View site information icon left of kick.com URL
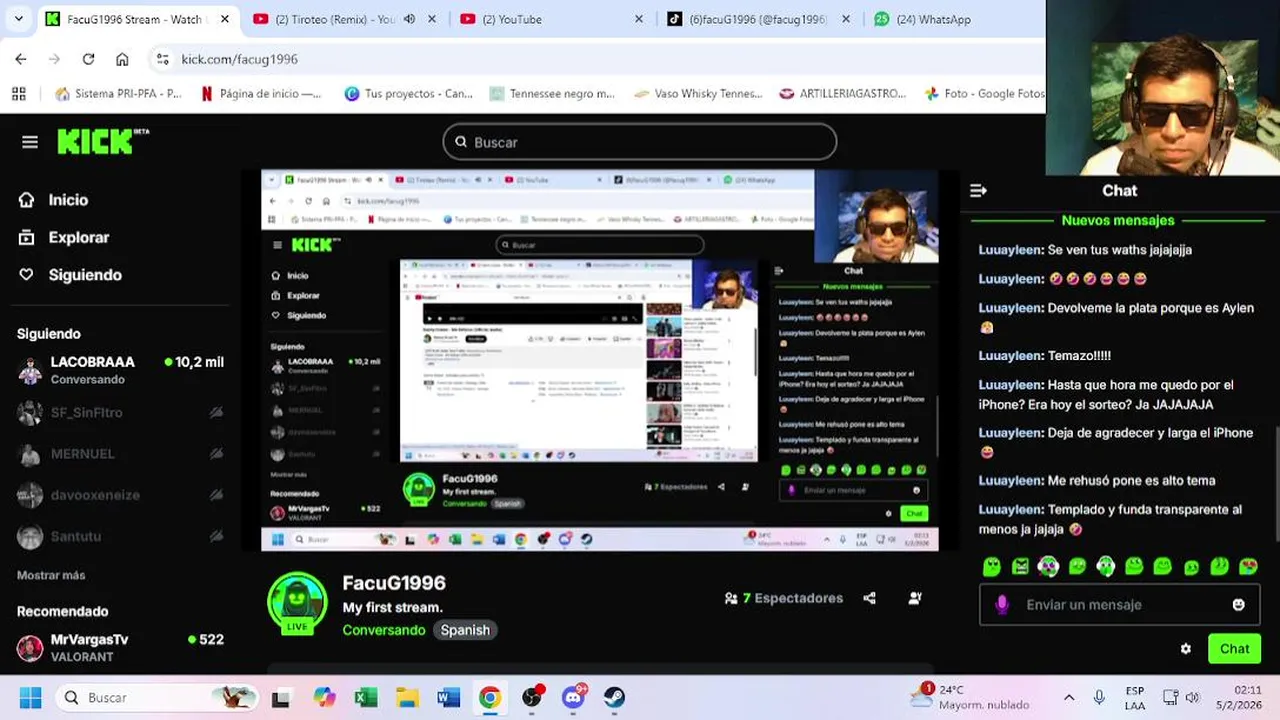 click(163, 59)
